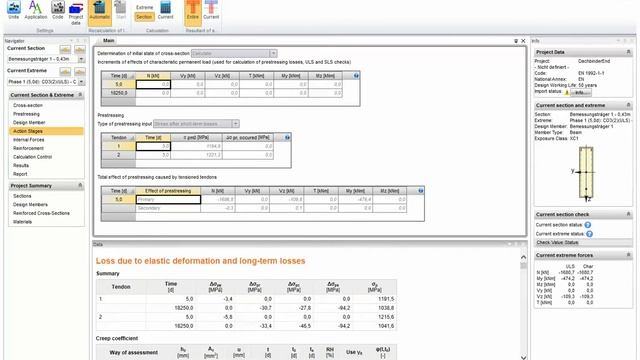
Task: Collapse Current Section & Extreme group
Action: 80,95
